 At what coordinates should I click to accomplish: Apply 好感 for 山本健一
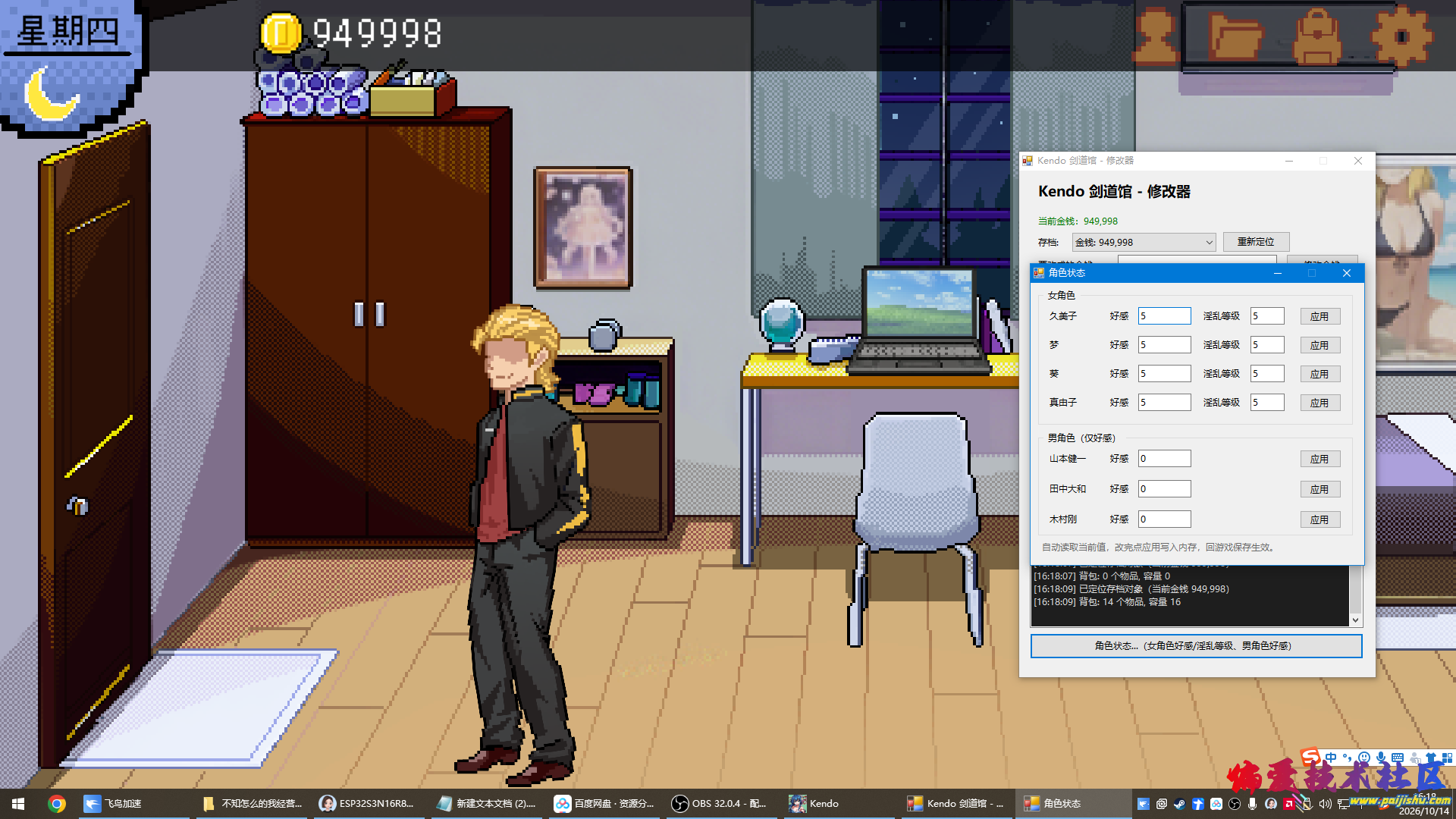tap(1319, 459)
